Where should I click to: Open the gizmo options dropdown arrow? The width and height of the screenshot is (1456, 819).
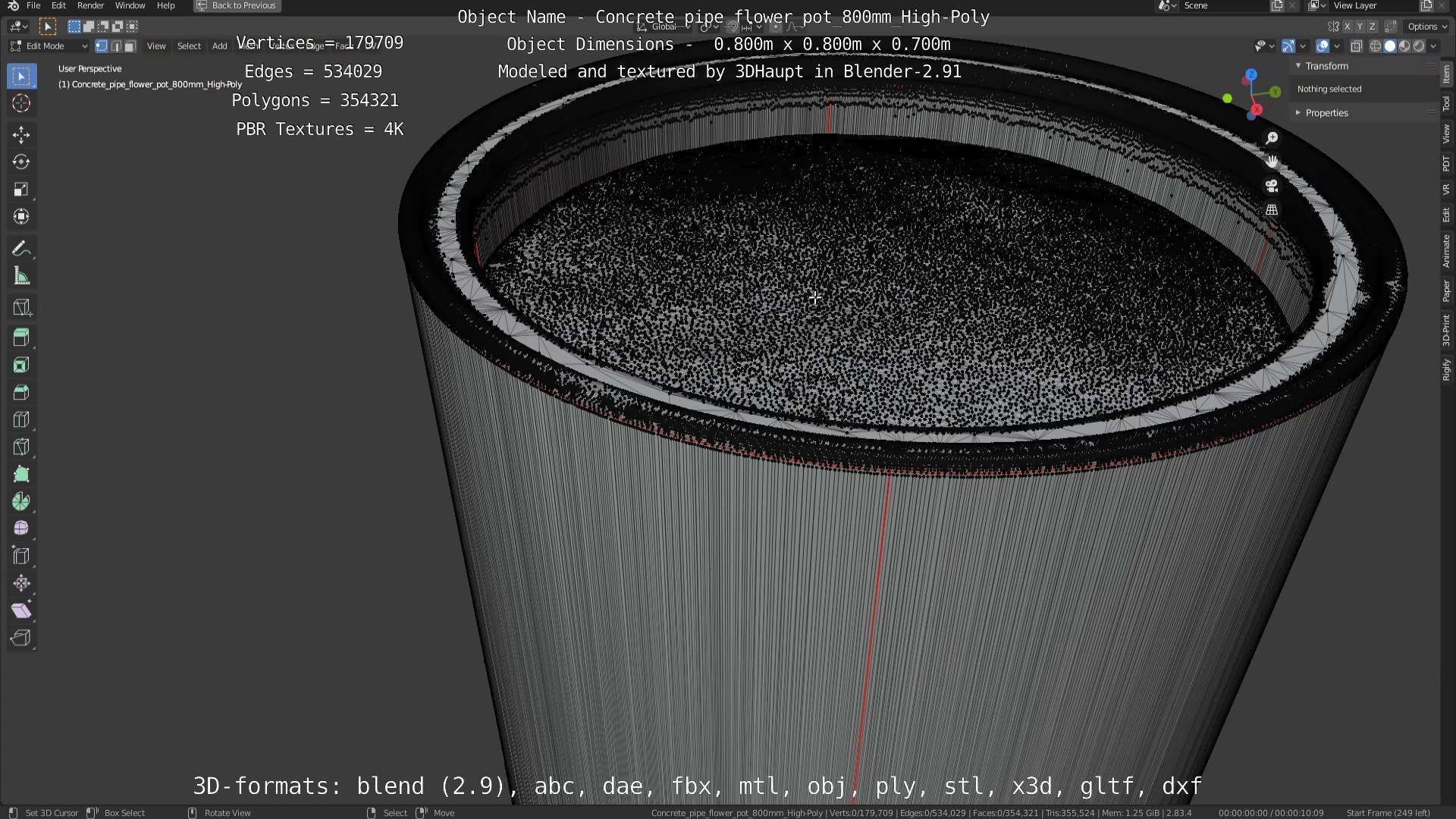click(1303, 46)
